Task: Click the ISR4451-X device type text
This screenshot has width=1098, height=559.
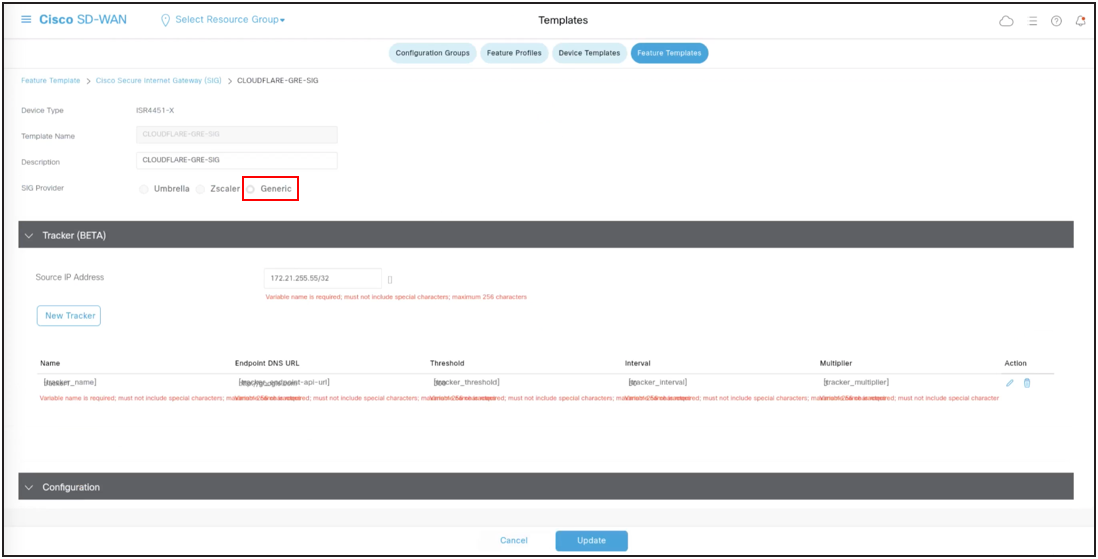Action: (x=154, y=111)
